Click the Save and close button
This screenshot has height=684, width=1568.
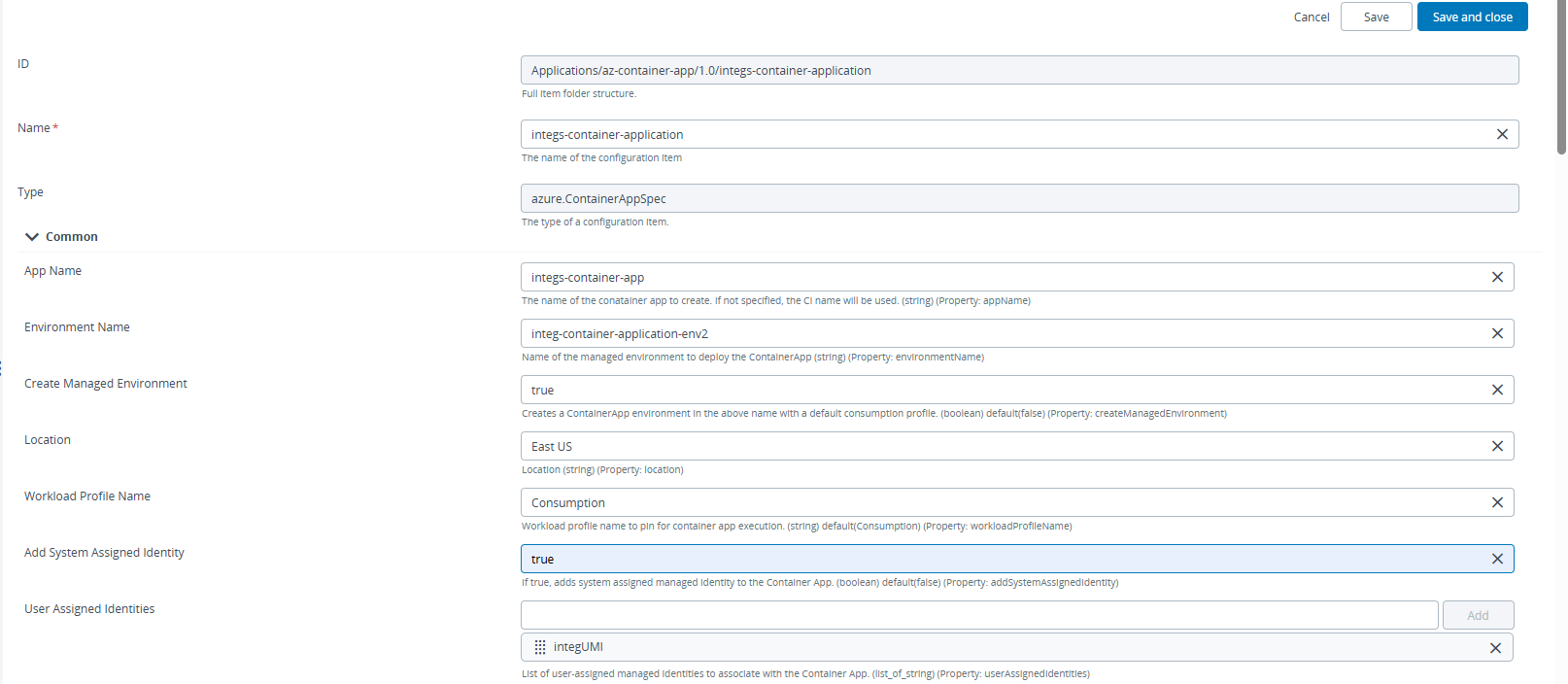[1472, 17]
